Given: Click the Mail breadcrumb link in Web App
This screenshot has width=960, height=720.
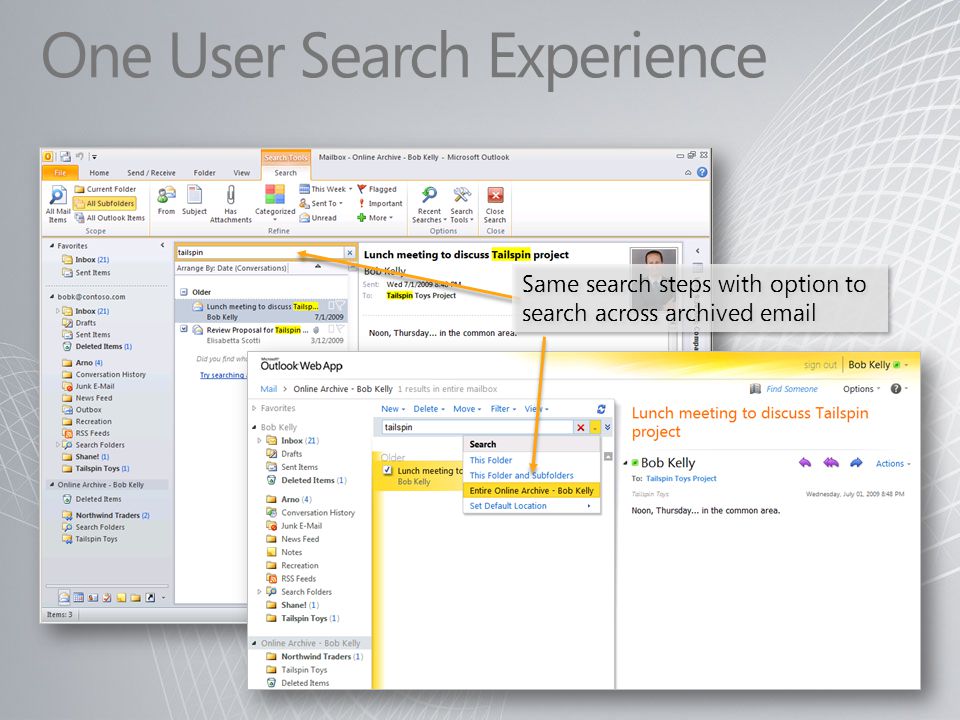Looking at the screenshot, I should tap(268, 389).
